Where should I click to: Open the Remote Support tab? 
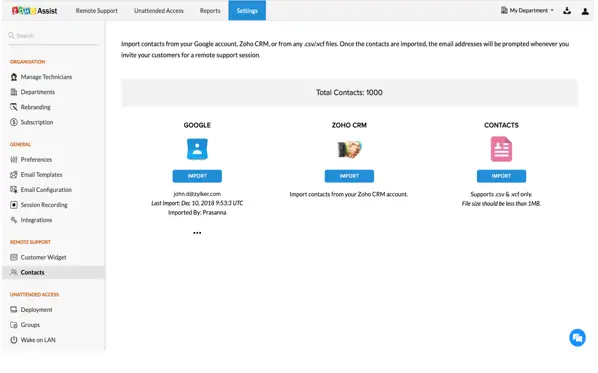[96, 11]
